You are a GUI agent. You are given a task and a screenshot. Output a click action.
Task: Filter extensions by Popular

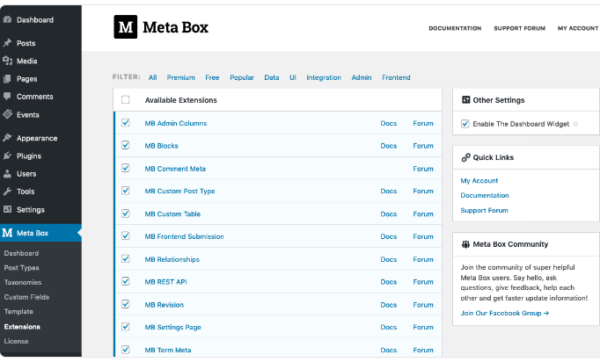(242, 77)
